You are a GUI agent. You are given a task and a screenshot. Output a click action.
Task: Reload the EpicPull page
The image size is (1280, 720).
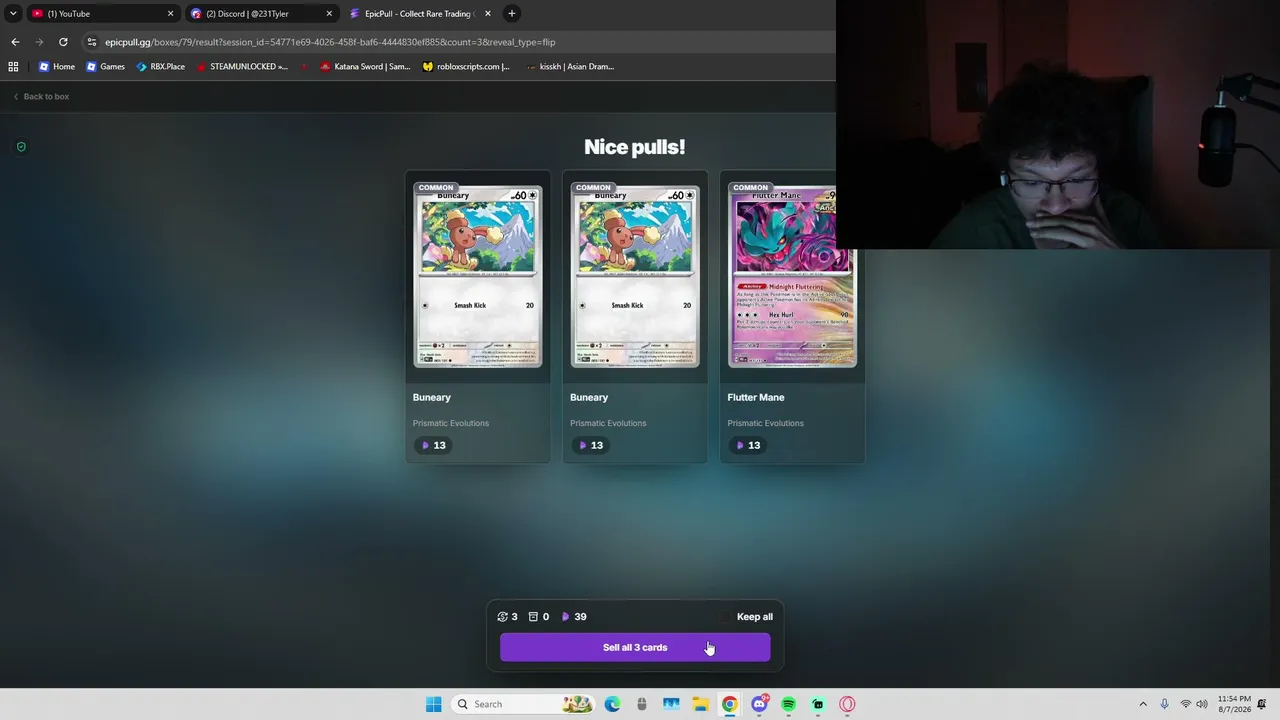63,42
